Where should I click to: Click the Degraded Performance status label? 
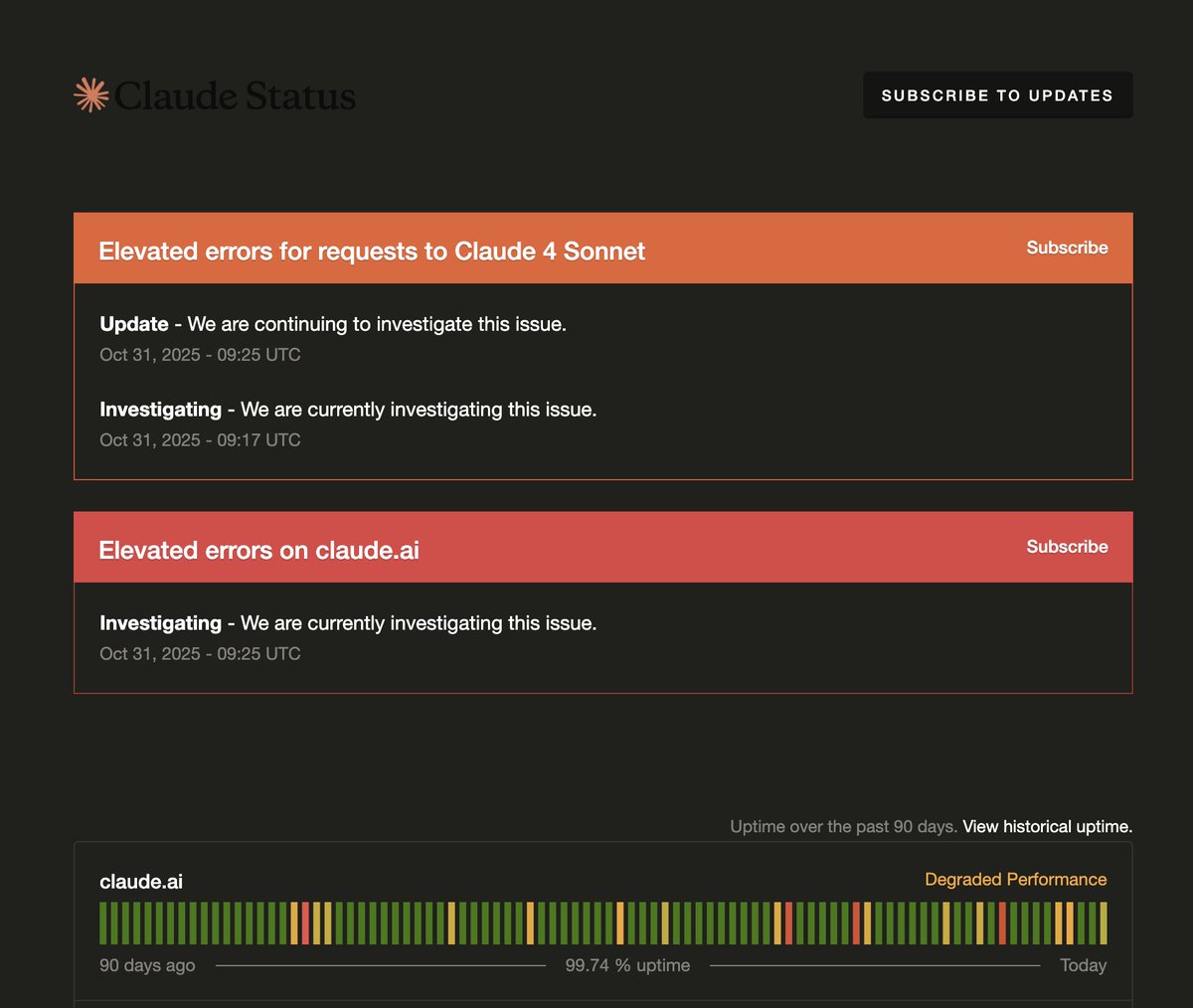coord(1015,879)
